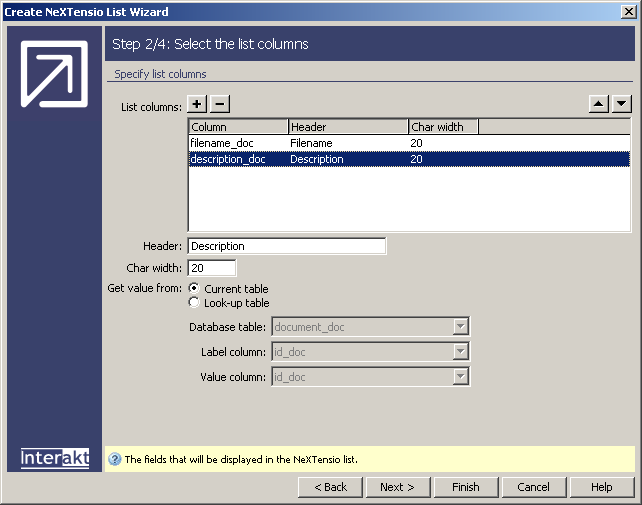Image resolution: width=642 pixels, height=505 pixels.
Task: Open the Label column dropdown
Action: [x=460, y=352]
